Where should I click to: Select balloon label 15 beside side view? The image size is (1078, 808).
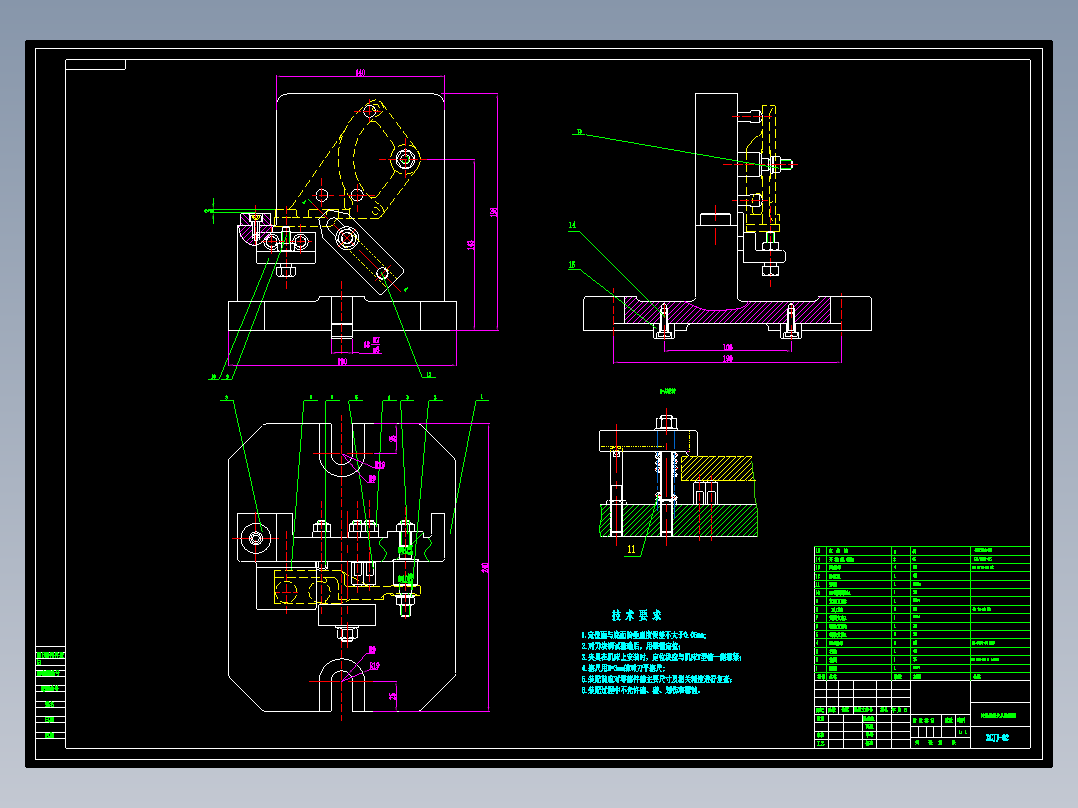coord(572,265)
